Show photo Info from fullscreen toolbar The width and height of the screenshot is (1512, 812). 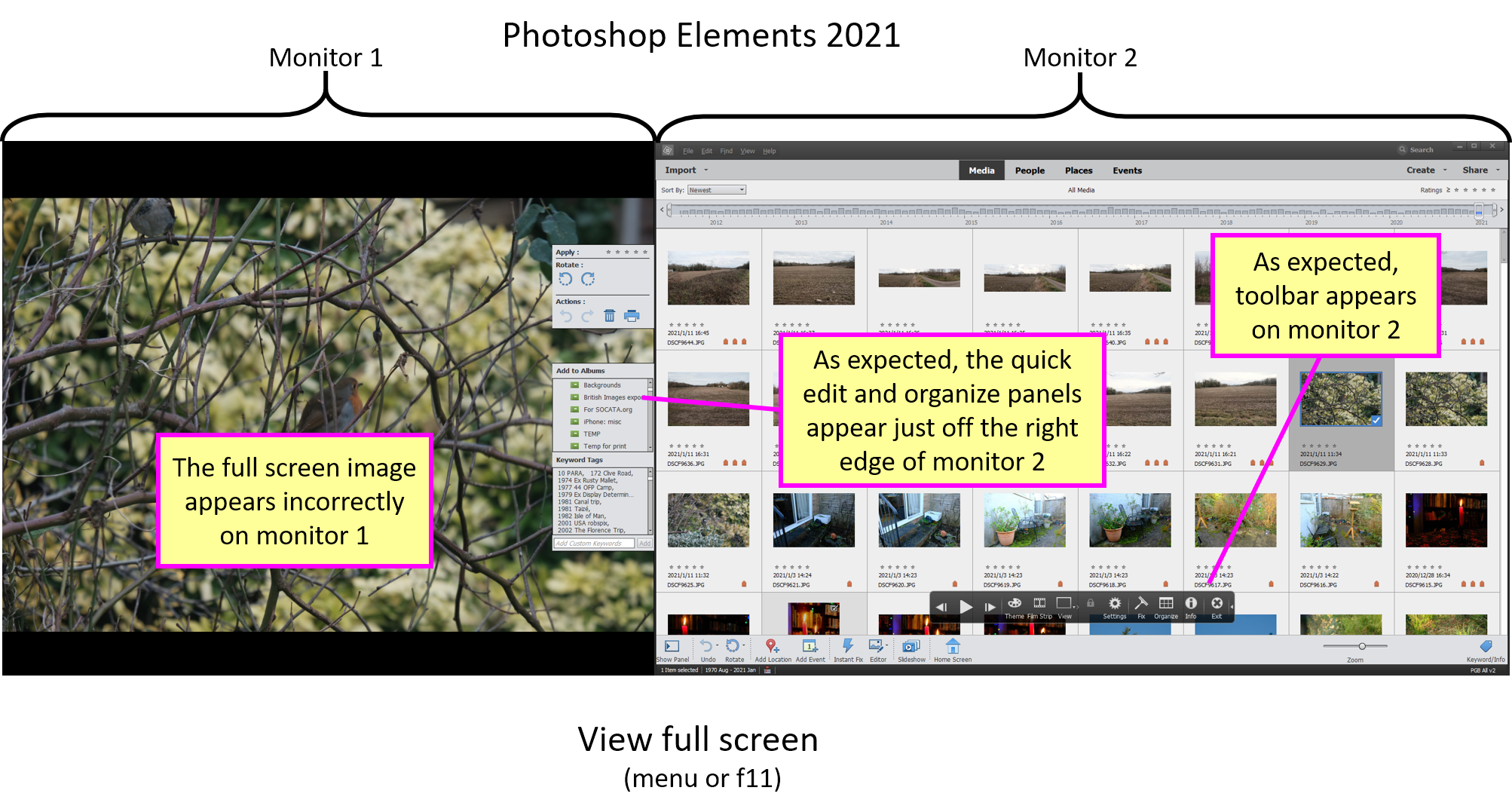tap(1191, 603)
